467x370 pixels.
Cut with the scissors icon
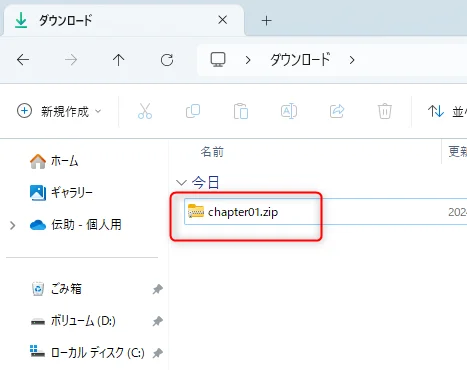click(145, 111)
